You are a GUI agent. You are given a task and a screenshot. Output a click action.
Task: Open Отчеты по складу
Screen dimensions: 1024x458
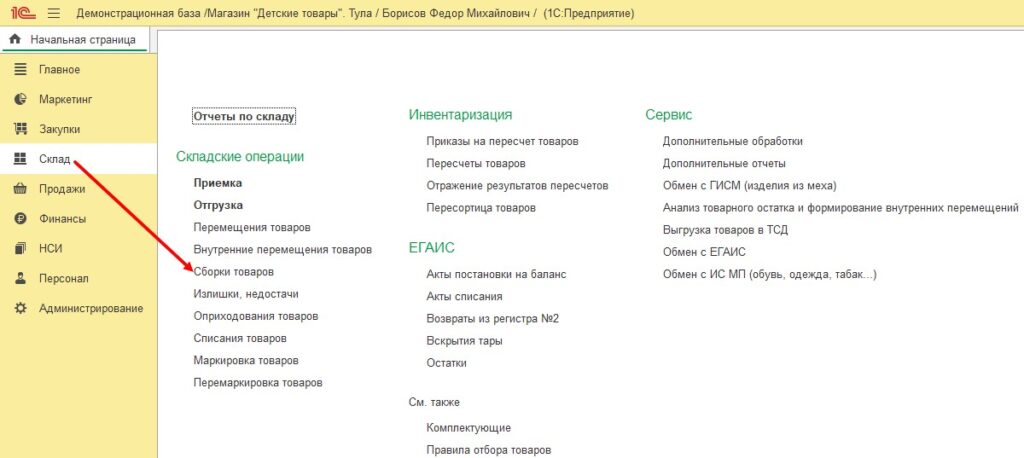244,116
